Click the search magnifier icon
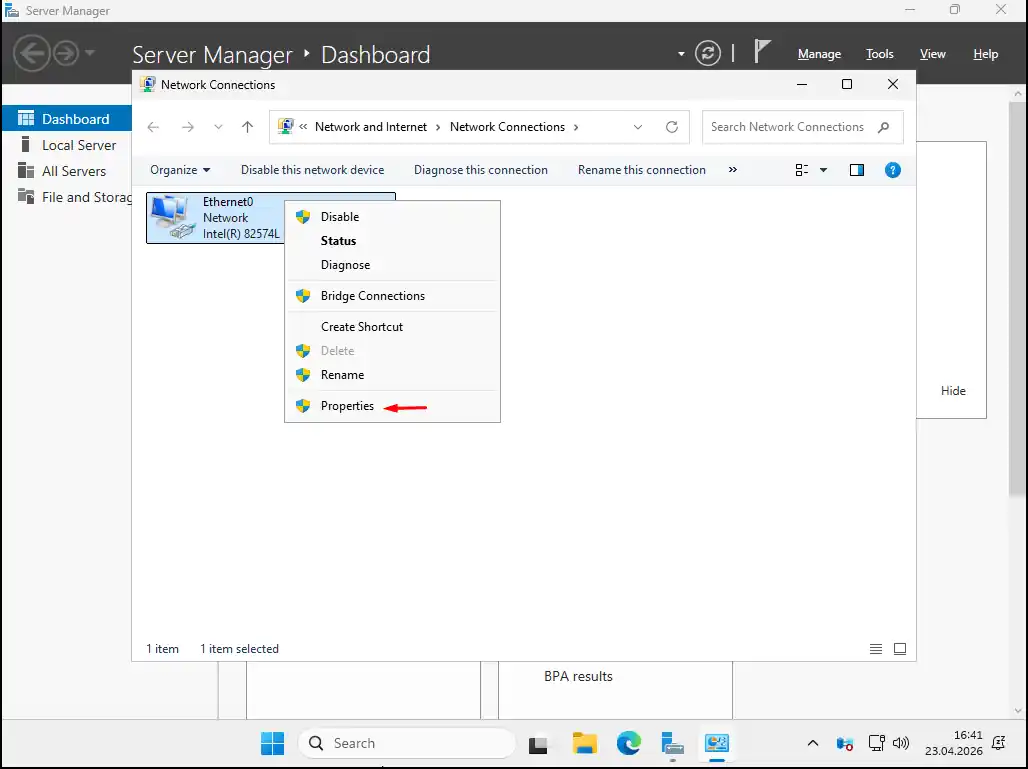1028x769 pixels. point(884,127)
